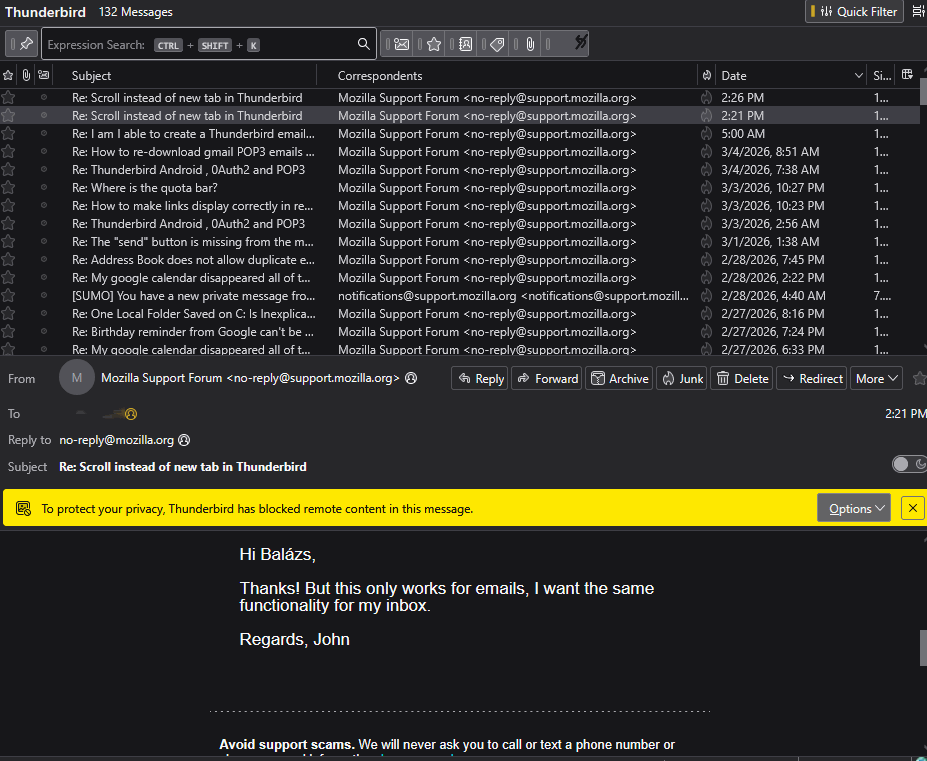Toggle the Quick Filter bar button
Image resolution: width=927 pixels, height=761 pixels.
854,12
